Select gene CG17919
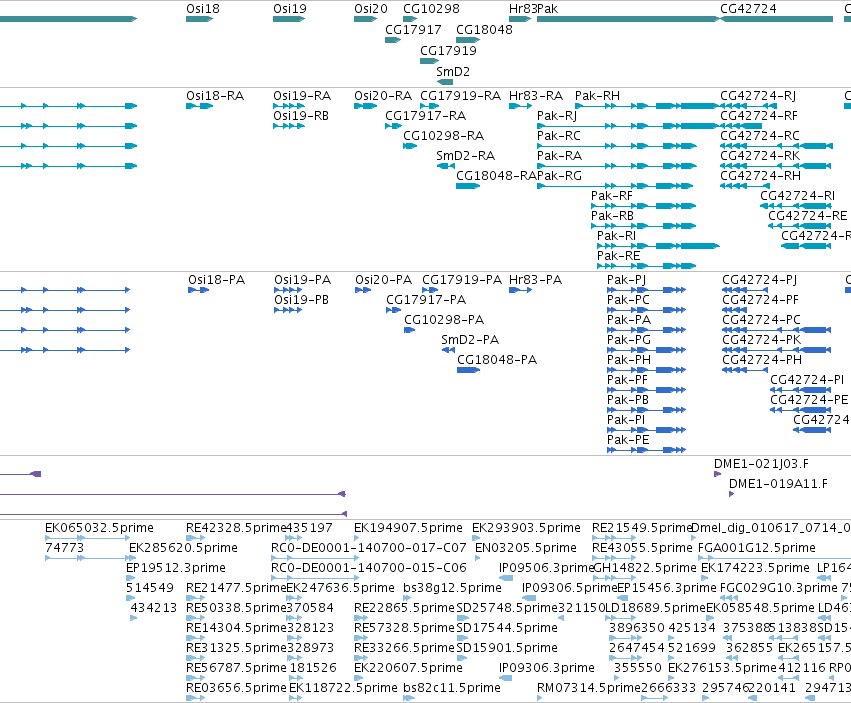Screen dimensions: 851x703 (429, 61)
